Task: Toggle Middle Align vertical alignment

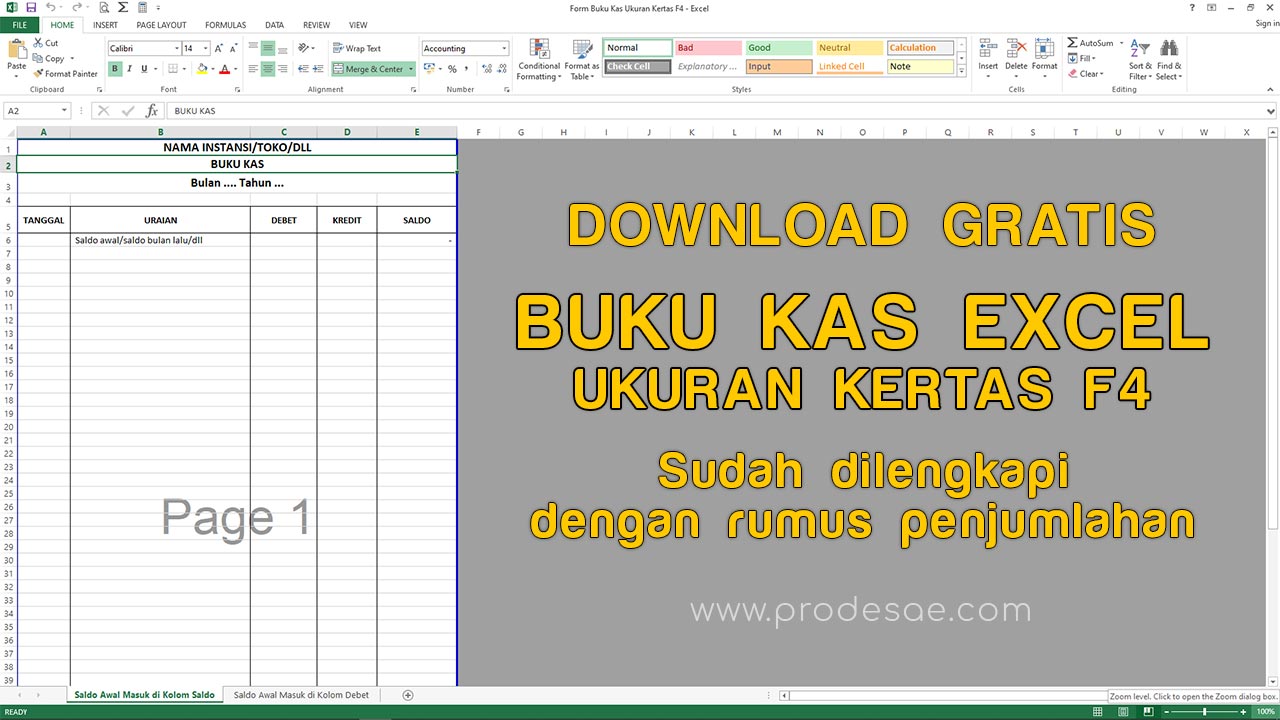Action: [x=268, y=48]
